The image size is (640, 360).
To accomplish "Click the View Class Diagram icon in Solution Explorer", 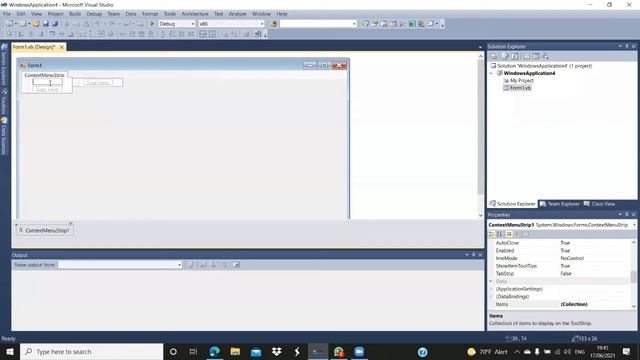I will click(x=545, y=56).
